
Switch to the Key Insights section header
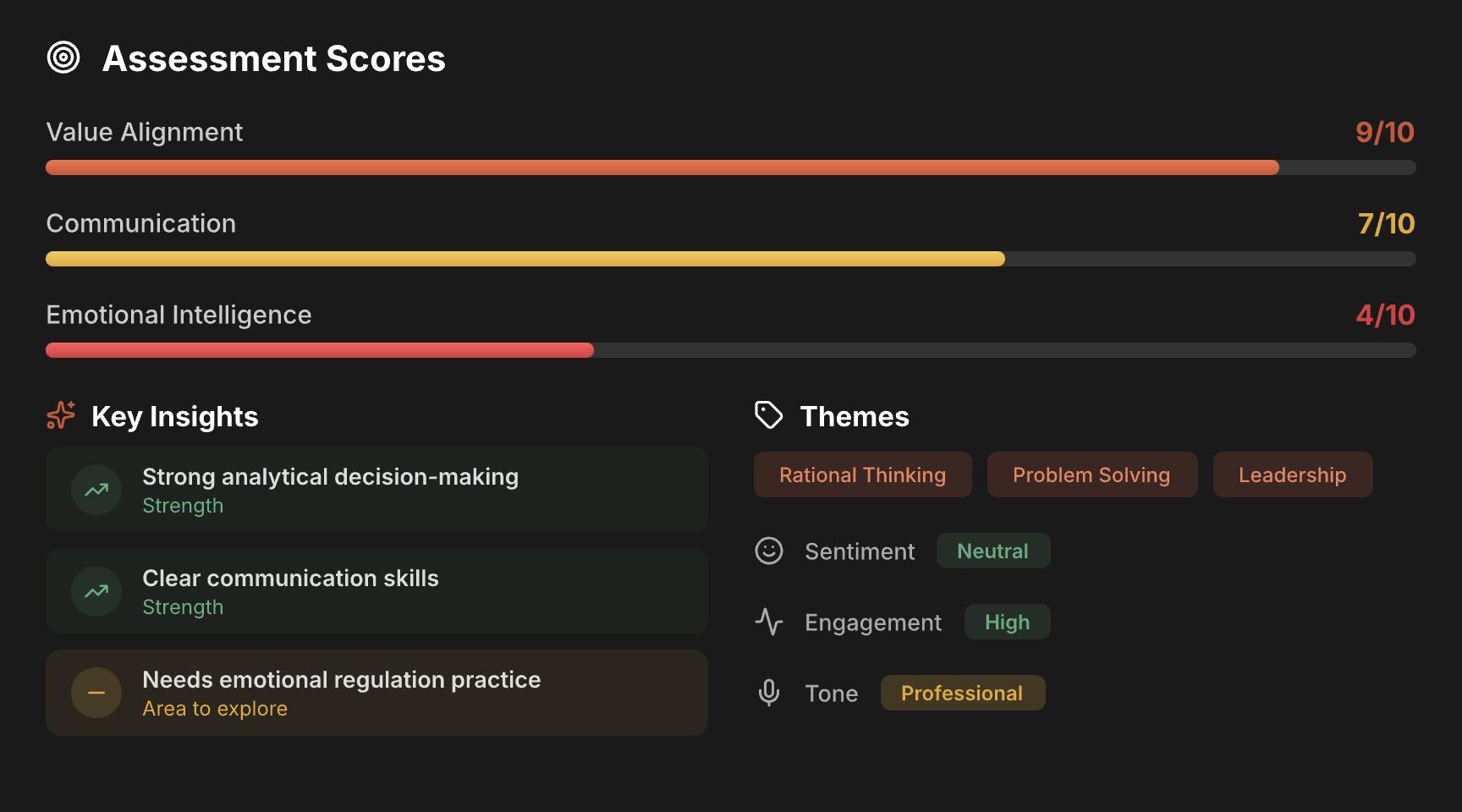pyautogui.click(x=174, y=415)
